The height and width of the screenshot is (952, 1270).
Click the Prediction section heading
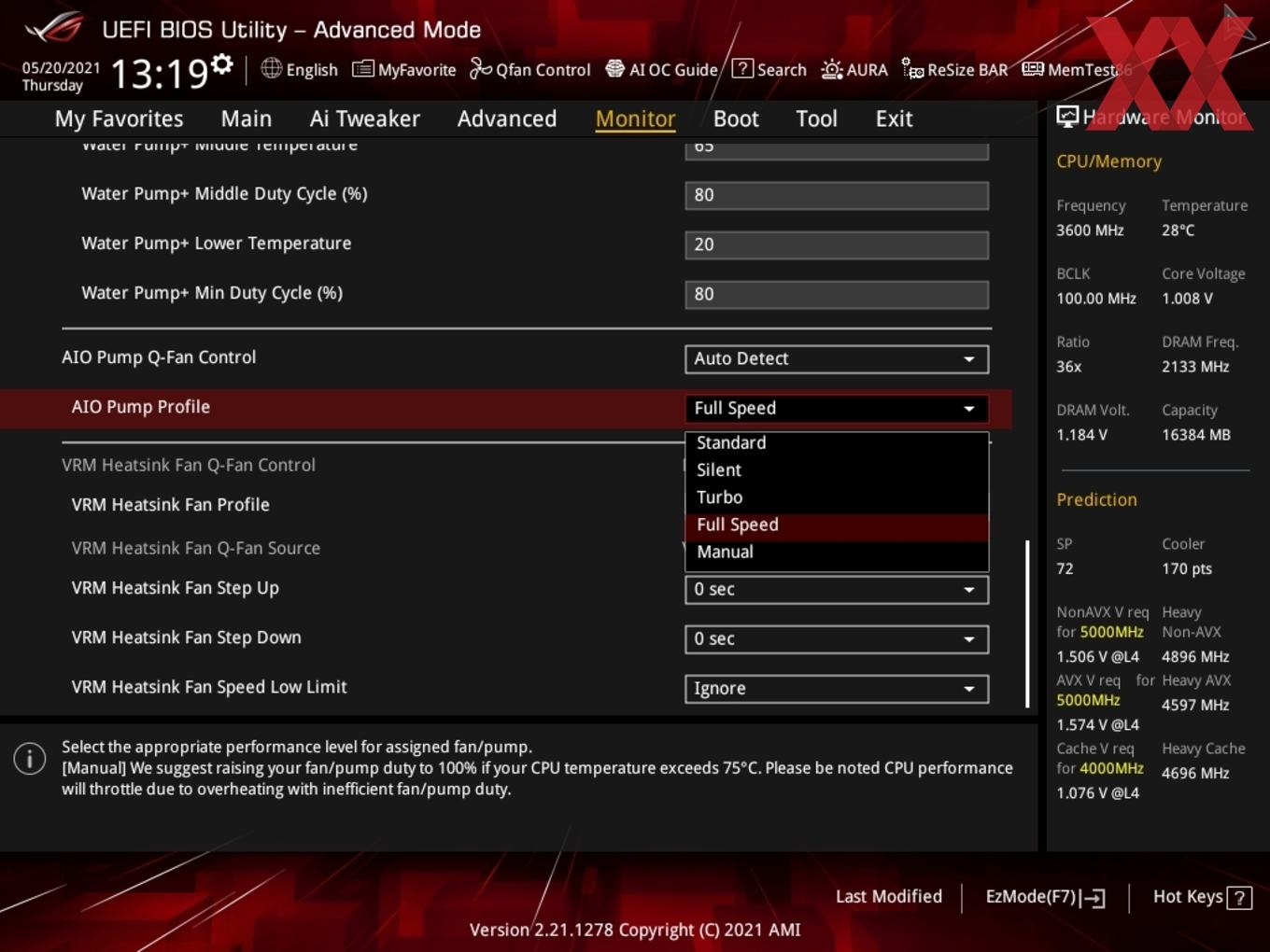click(x=1096, y=499)
